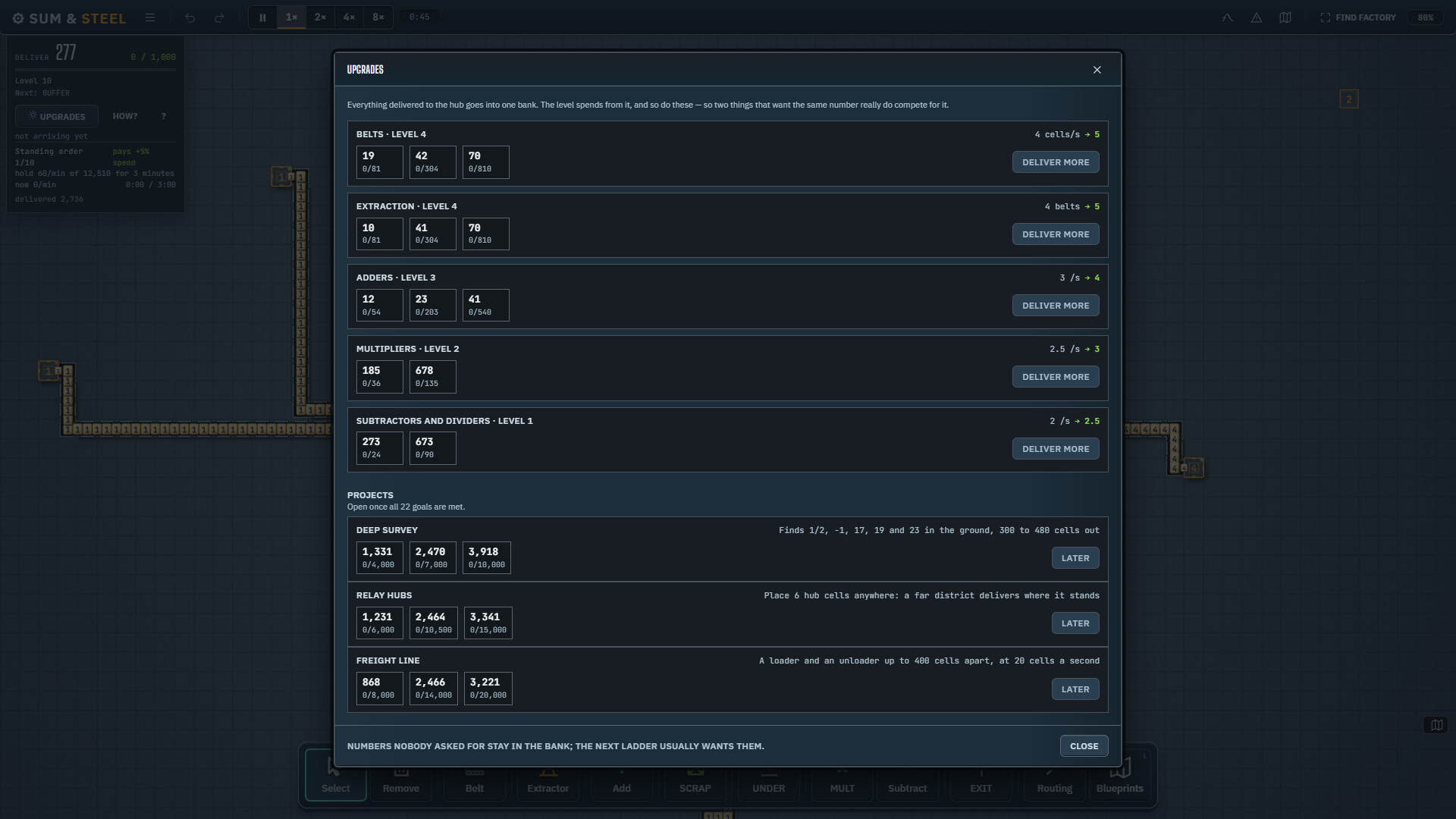Click the minimap icon at right edge

[x=1436, y=726]
